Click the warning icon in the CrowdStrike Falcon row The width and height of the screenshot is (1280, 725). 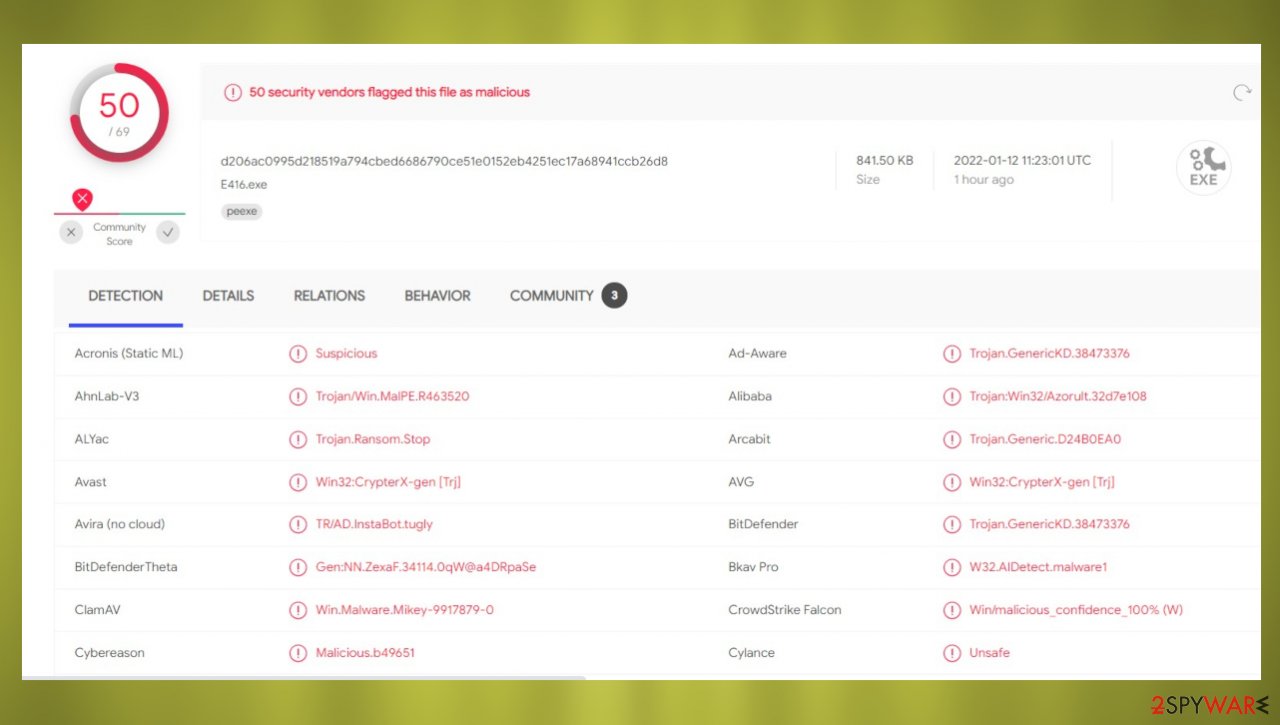click(x=952, y=610)
